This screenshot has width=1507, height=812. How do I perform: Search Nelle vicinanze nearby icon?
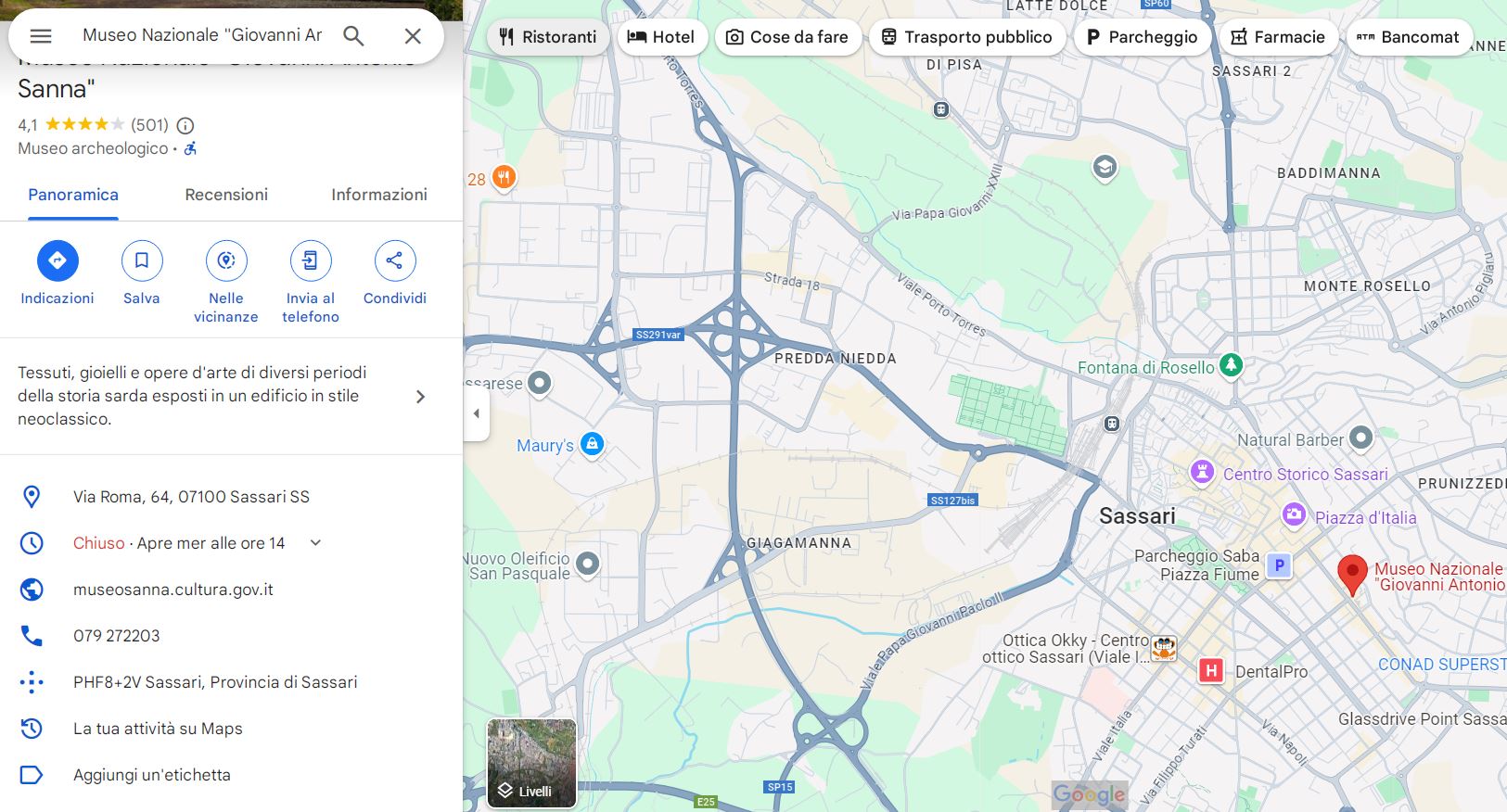226,260
